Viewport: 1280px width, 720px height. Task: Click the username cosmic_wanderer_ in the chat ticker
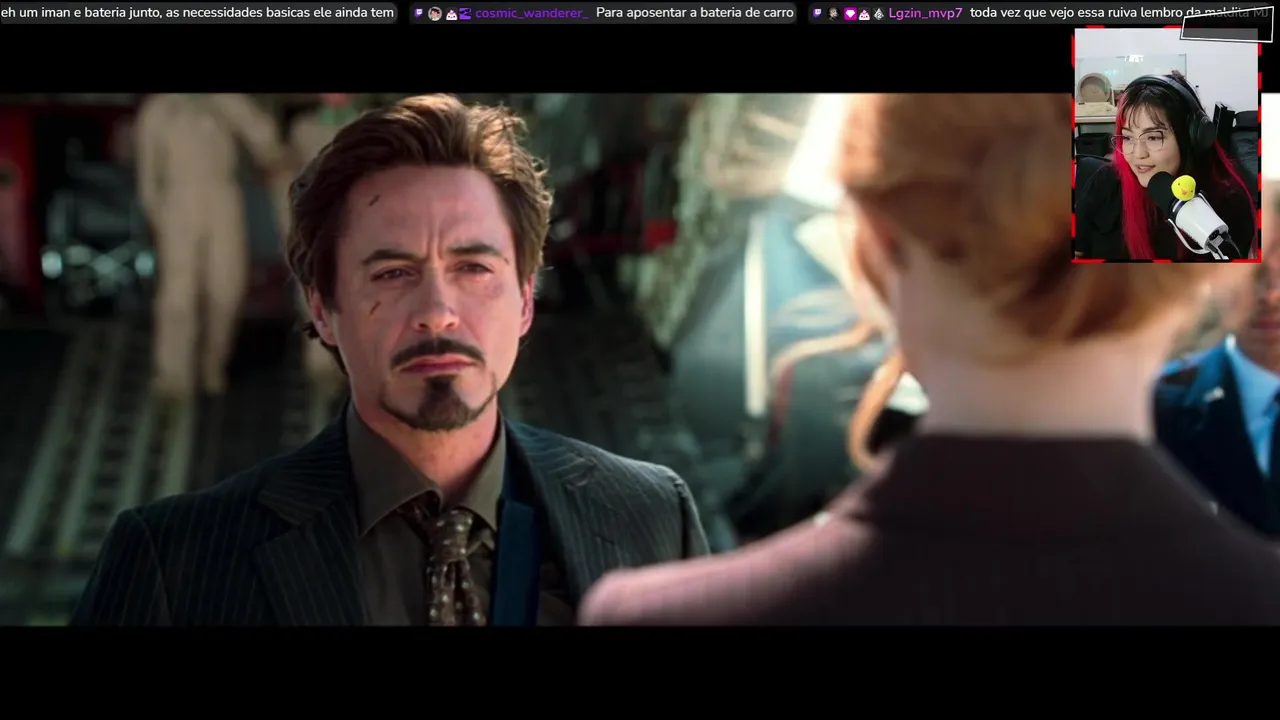tap(531, 13)
